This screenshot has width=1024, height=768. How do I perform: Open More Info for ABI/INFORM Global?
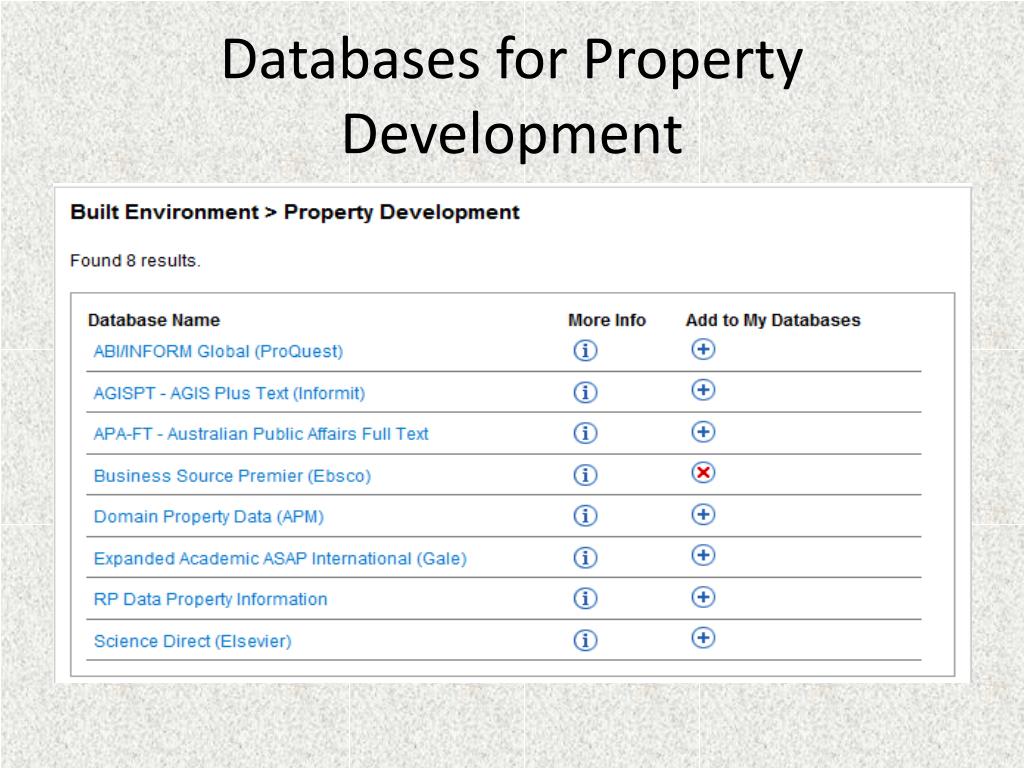click(585, 351)
